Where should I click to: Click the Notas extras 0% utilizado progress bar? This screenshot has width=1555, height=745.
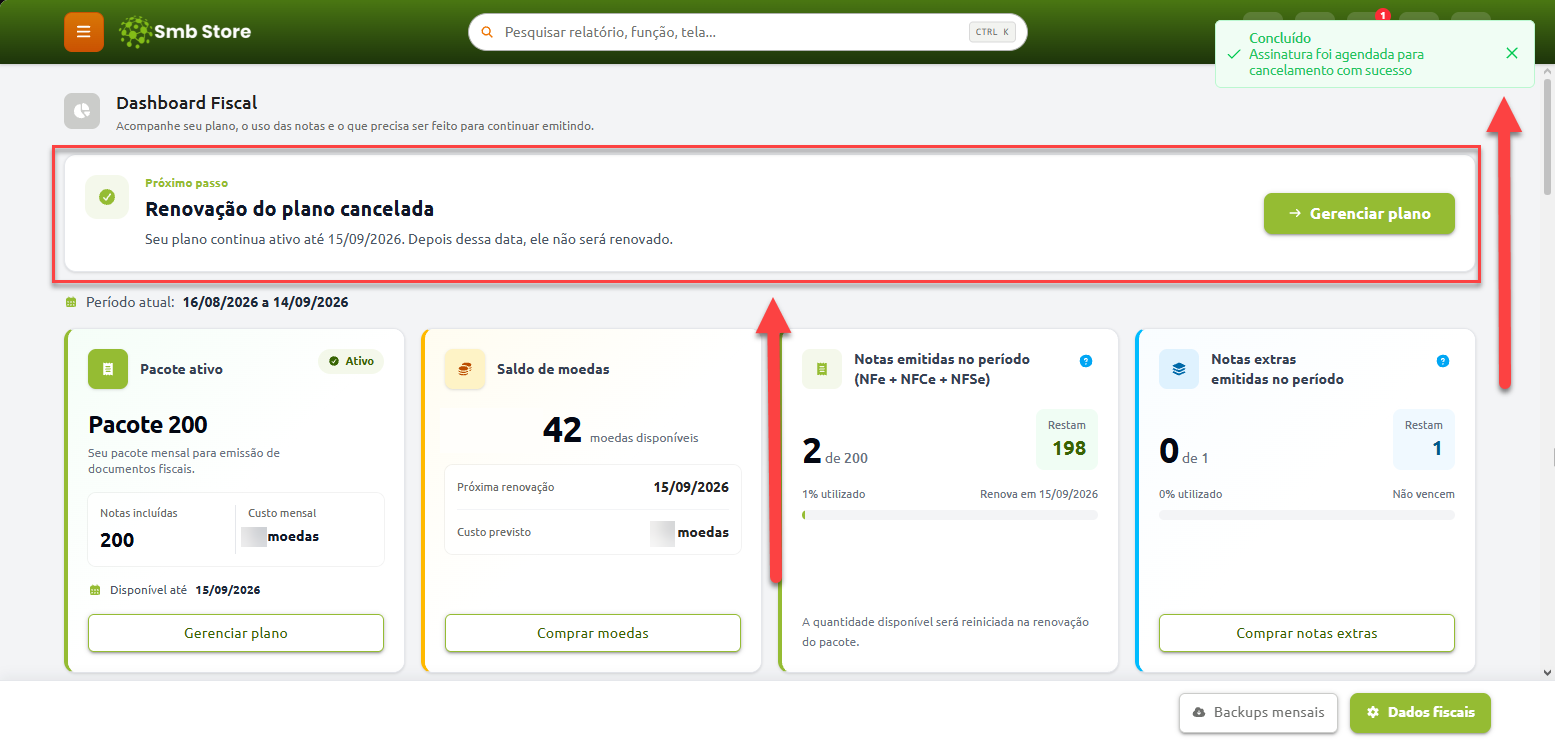click(1307, 515)
